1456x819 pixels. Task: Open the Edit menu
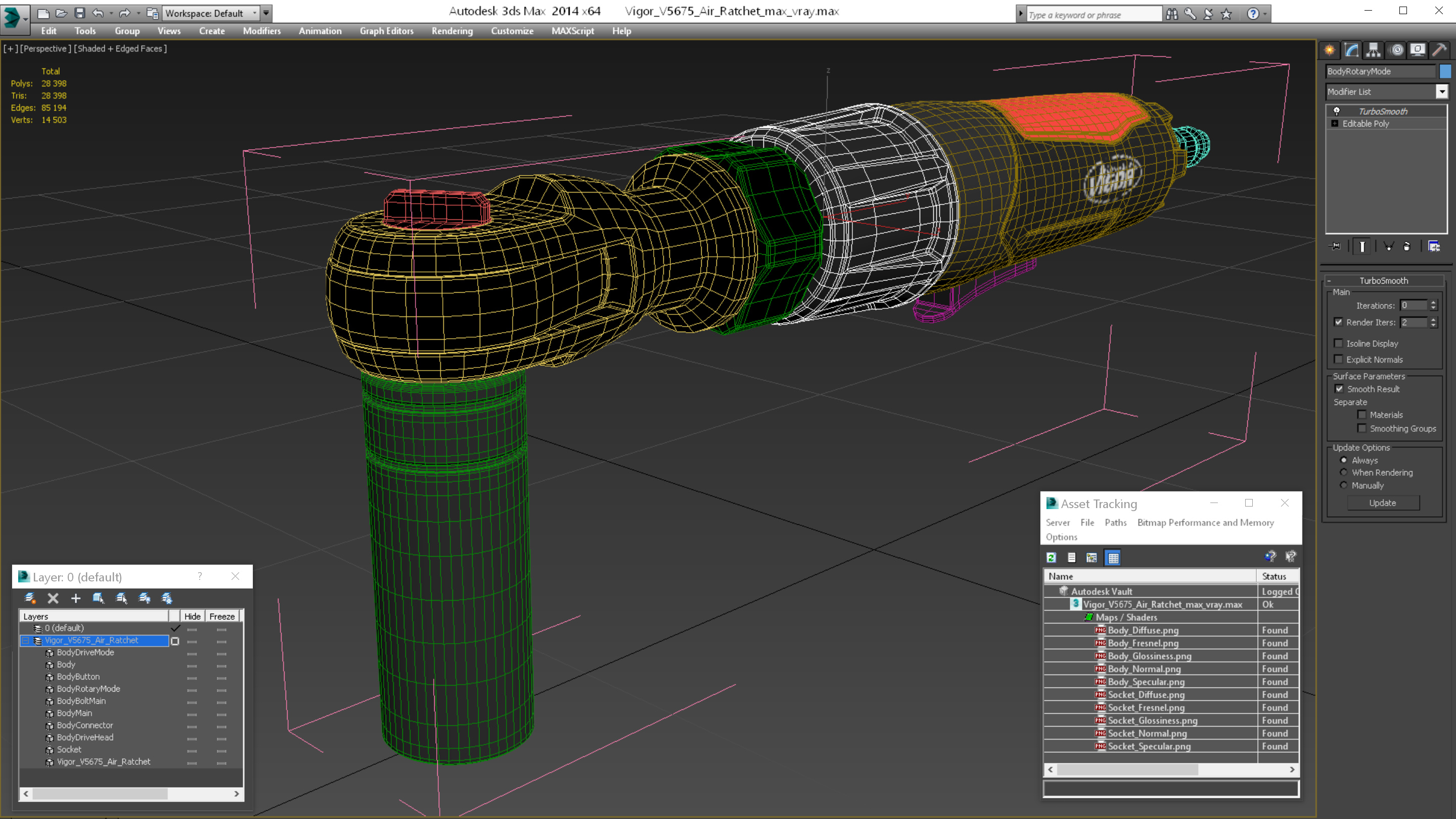click(x=49, y=31)
